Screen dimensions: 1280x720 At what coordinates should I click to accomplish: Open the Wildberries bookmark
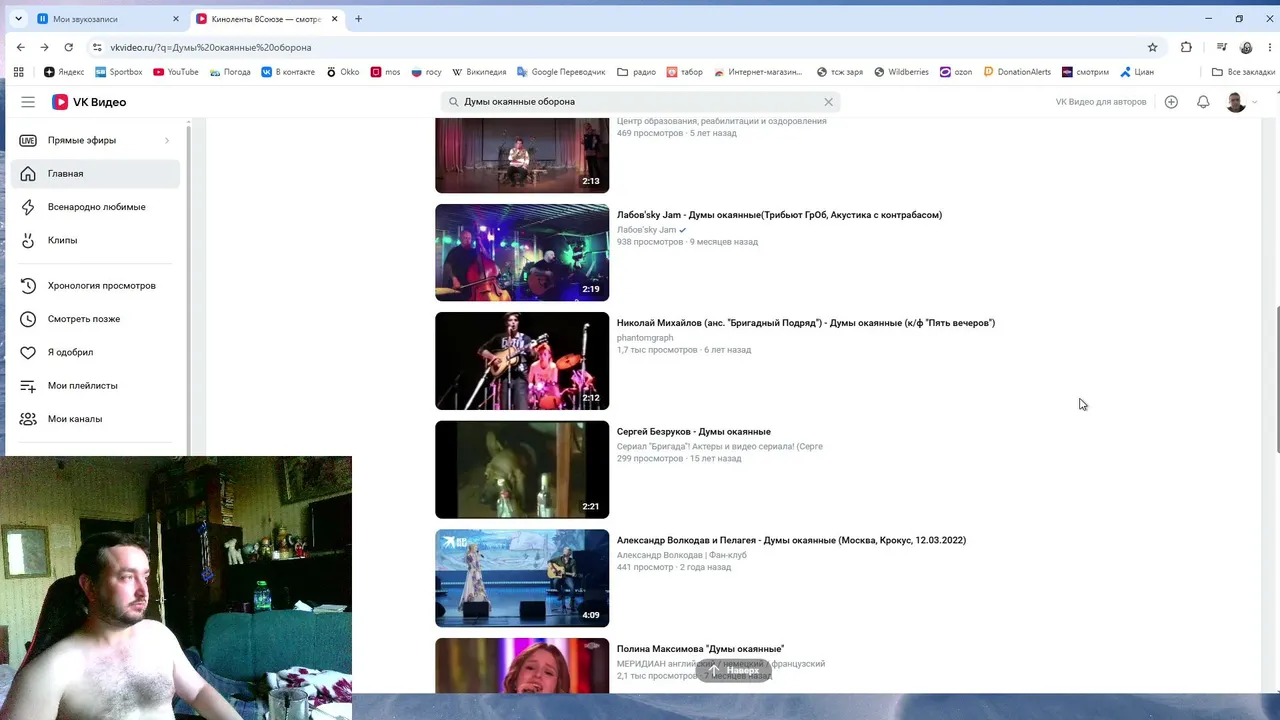(901, 72)
